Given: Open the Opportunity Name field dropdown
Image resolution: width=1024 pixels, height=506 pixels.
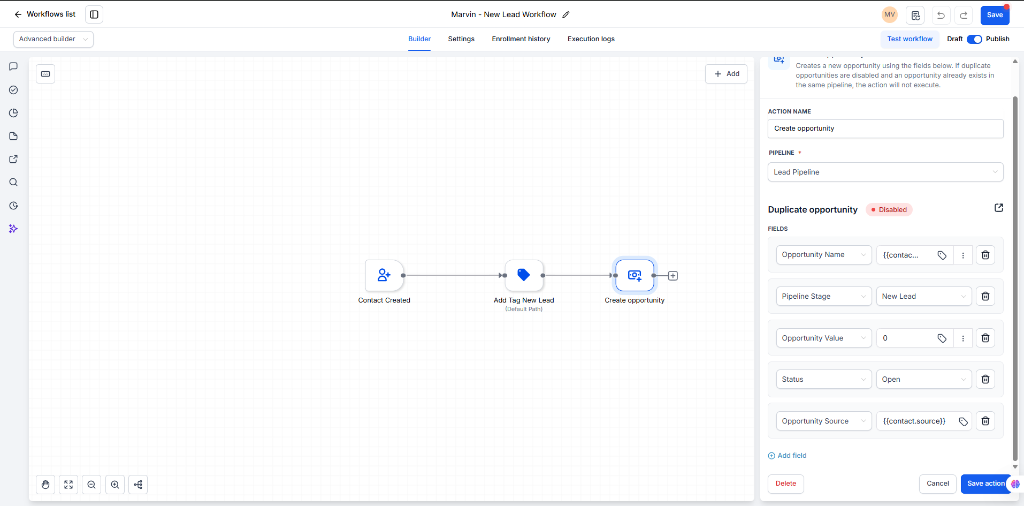Looking at the screenshot, I should point(824,255).
